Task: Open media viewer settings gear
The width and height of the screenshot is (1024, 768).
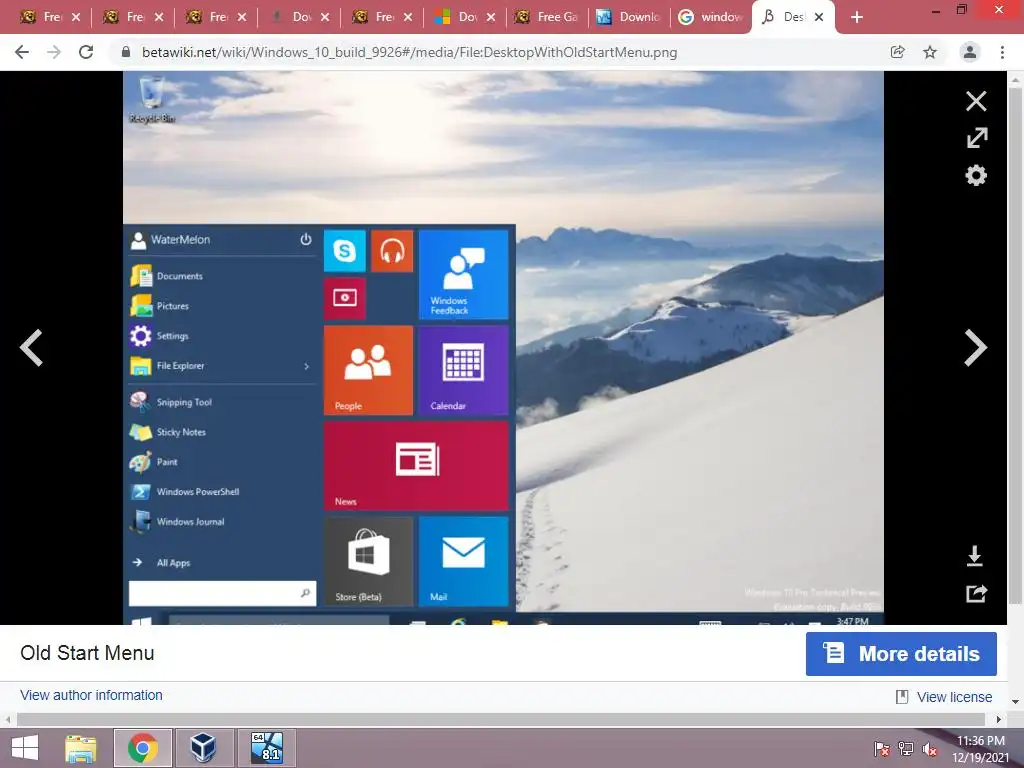Action: (976, 175)
